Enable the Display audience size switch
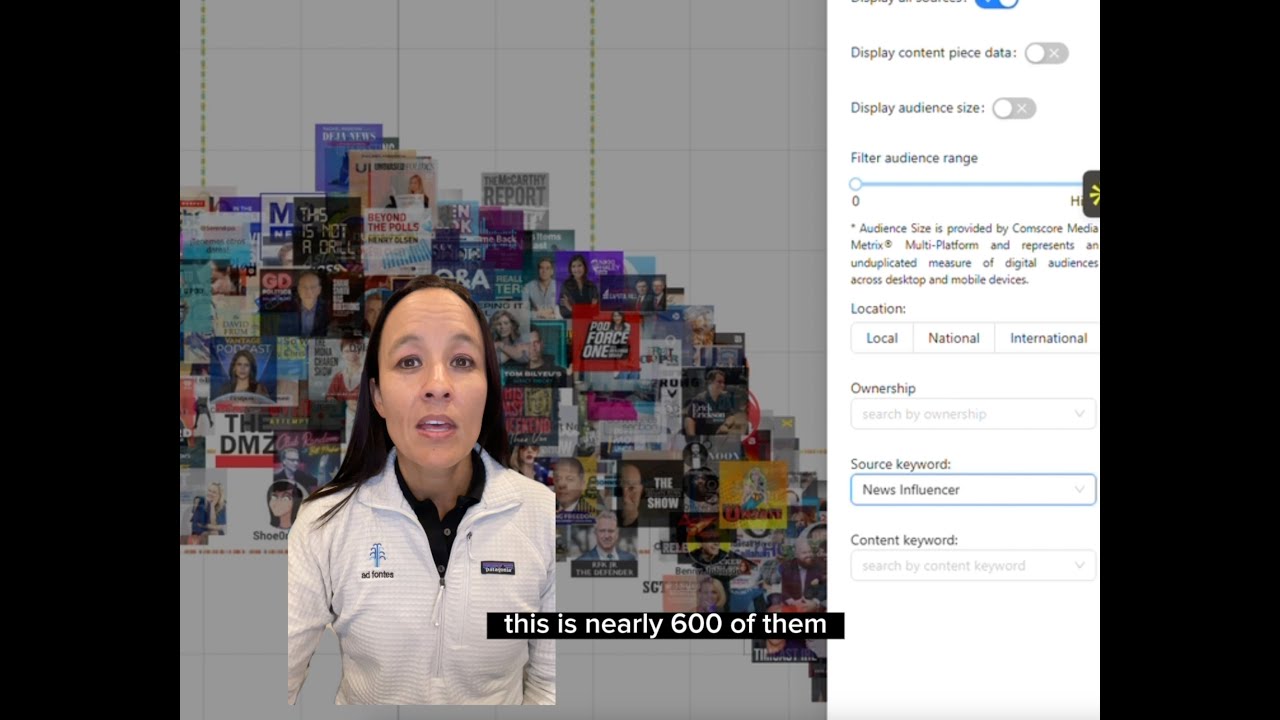The image size is (1280, 720). point(1013,108)
